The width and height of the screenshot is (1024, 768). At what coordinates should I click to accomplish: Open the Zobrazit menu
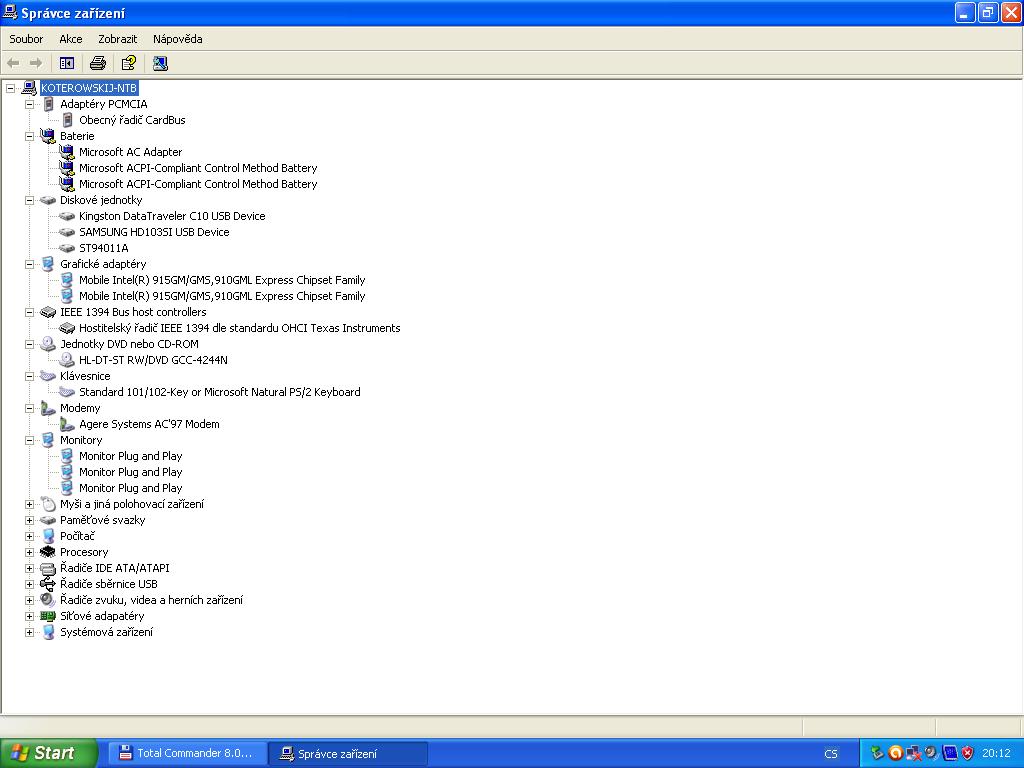[118, 39]
